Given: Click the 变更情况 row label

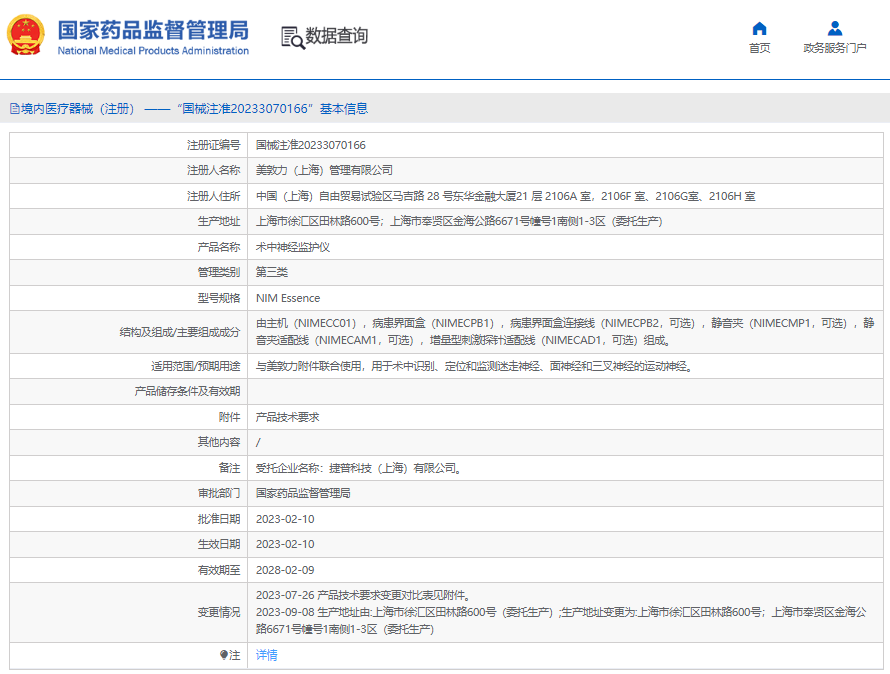Looking at the screenshot, I should pos(219,612).
